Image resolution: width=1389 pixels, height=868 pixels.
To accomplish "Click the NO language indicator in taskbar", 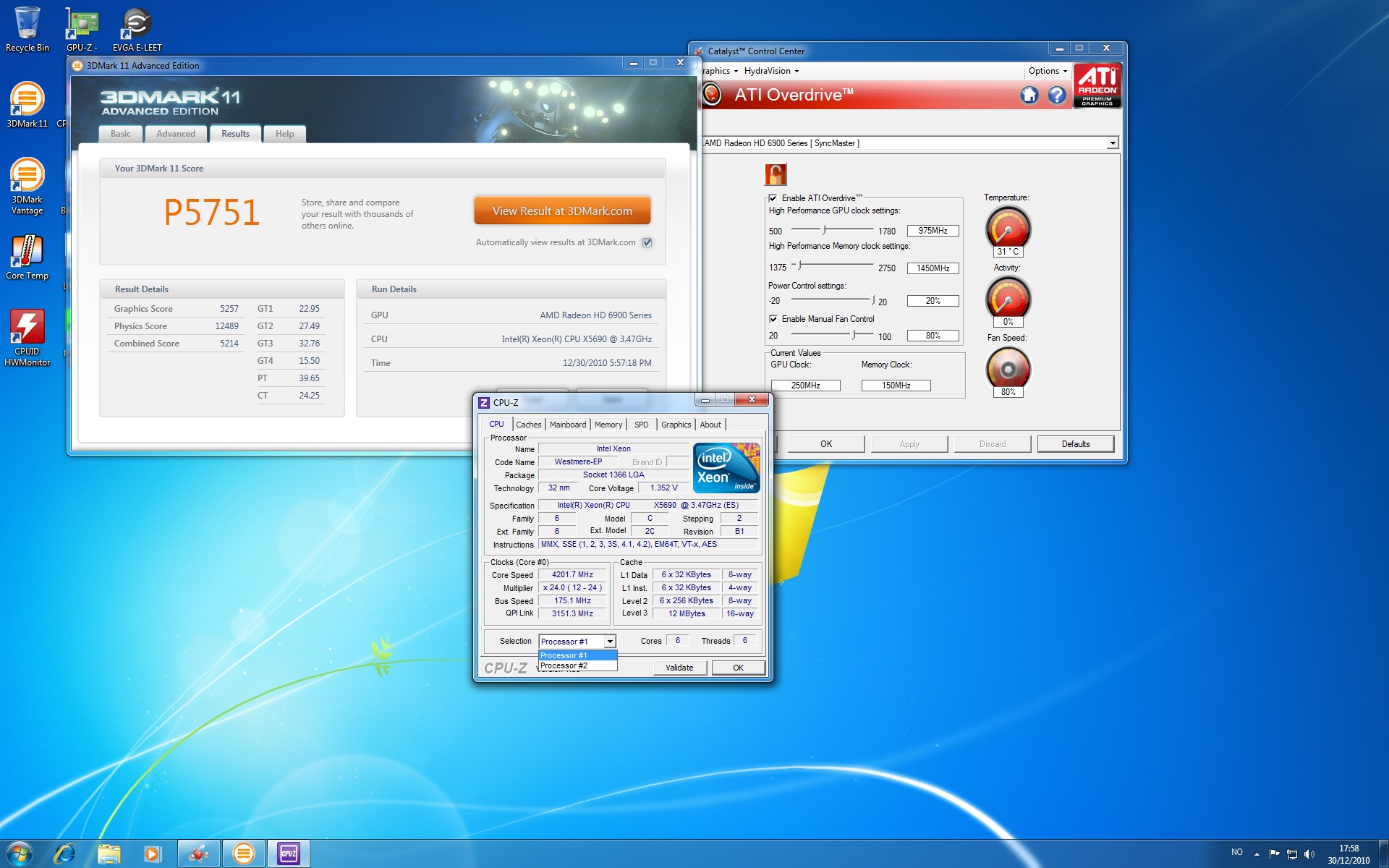I will point(1237,852).
